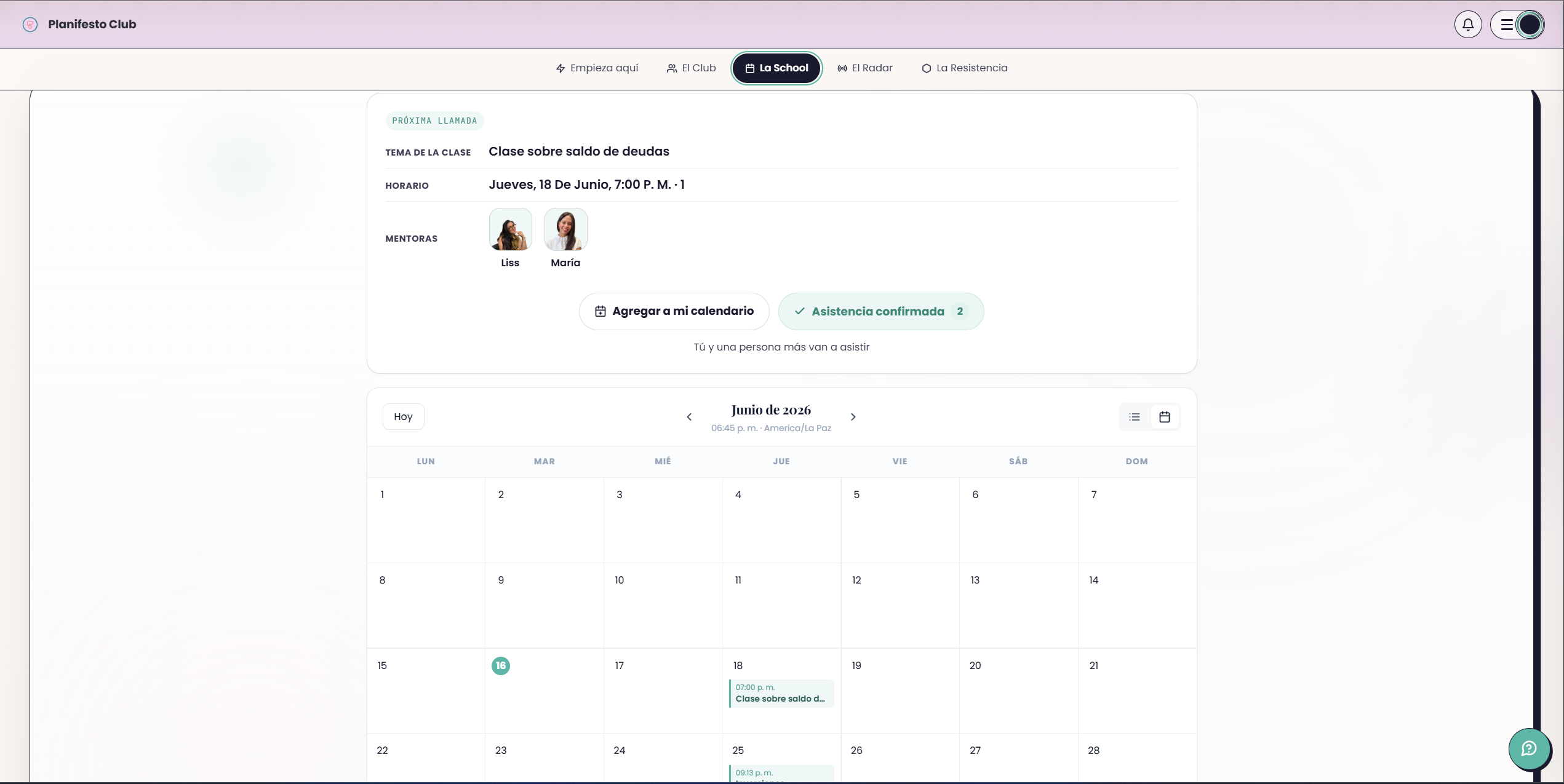
Task: Open the El Club tab
Action: coord(692,68)
